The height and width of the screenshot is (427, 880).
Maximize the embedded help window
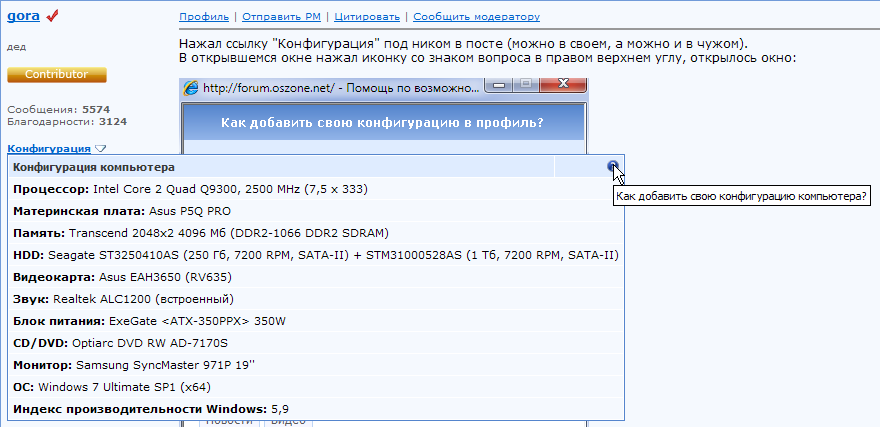click(x=526, y=85)
